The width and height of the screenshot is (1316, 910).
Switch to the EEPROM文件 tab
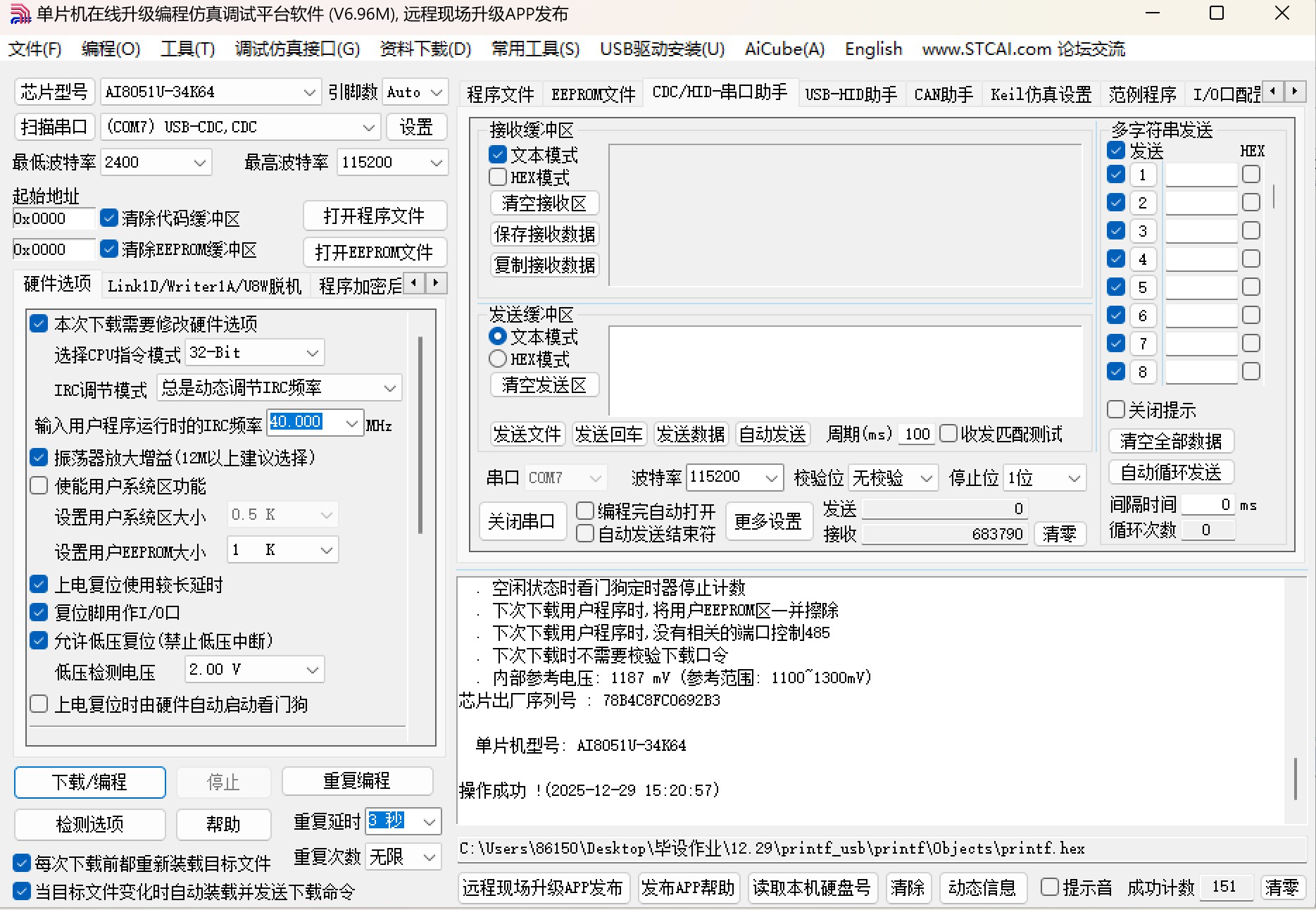coord(592,93)
